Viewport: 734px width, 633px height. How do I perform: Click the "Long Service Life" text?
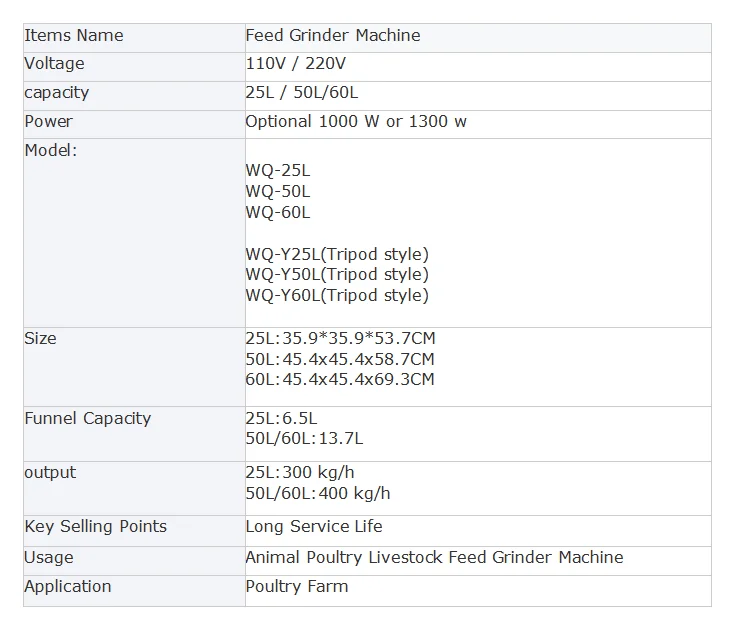314,527
